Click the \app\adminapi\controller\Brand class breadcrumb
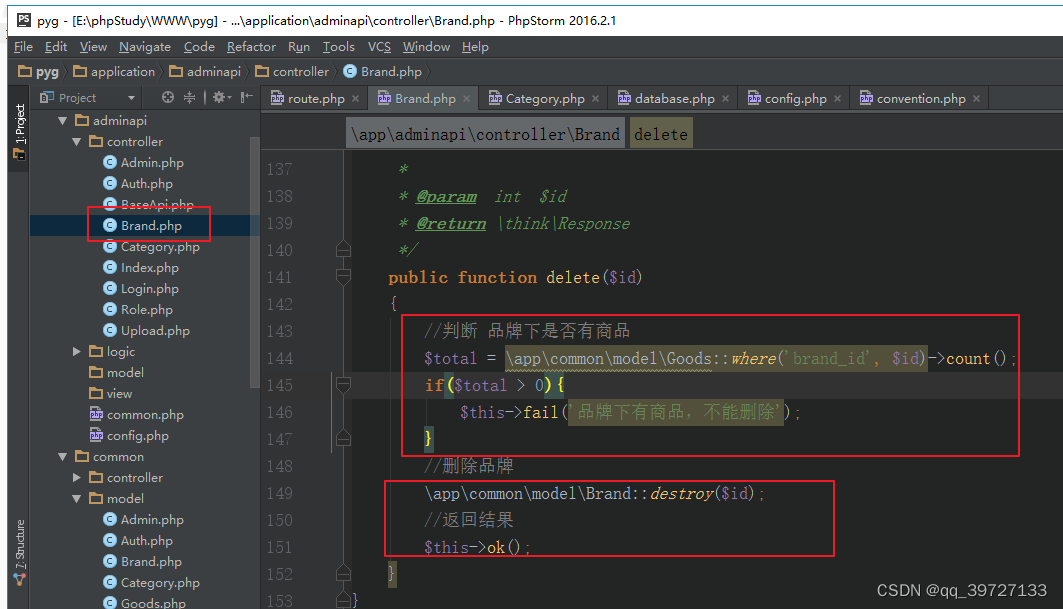The width and height of the screenshot is (1063, 609). (x=485, y=134)
